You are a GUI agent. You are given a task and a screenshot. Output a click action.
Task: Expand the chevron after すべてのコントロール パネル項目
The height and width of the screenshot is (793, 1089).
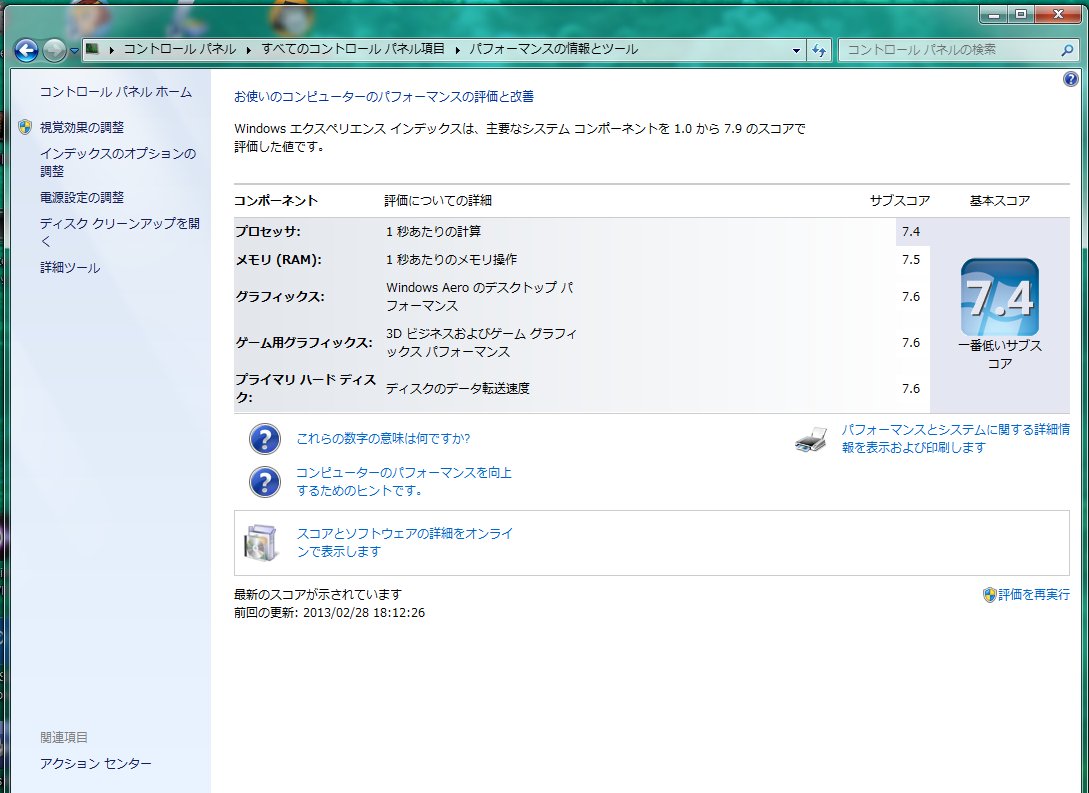(x=458, y=50)
